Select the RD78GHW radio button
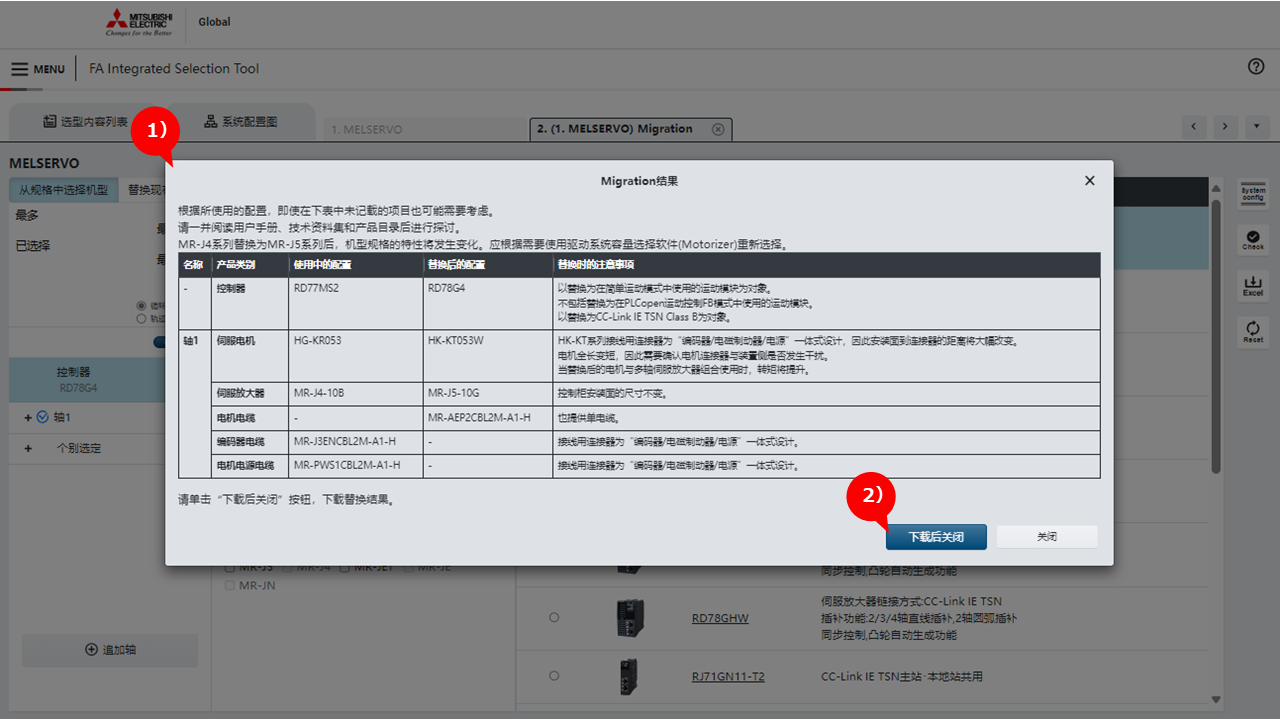The image size is (1280, 720). pos(554,618)
